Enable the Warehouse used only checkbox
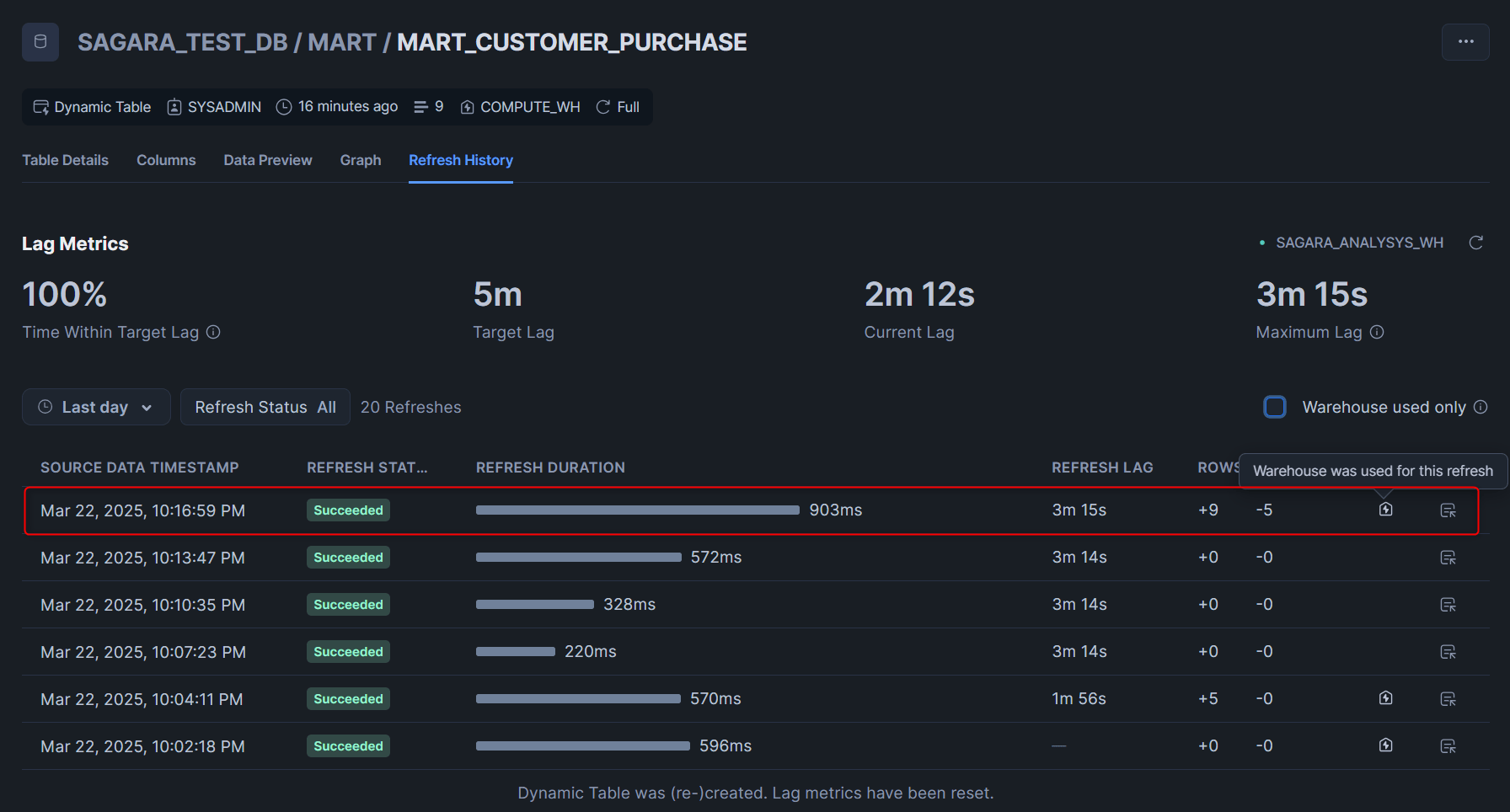Screen dimensions: 1510x812 click(x=1275, y=407)
